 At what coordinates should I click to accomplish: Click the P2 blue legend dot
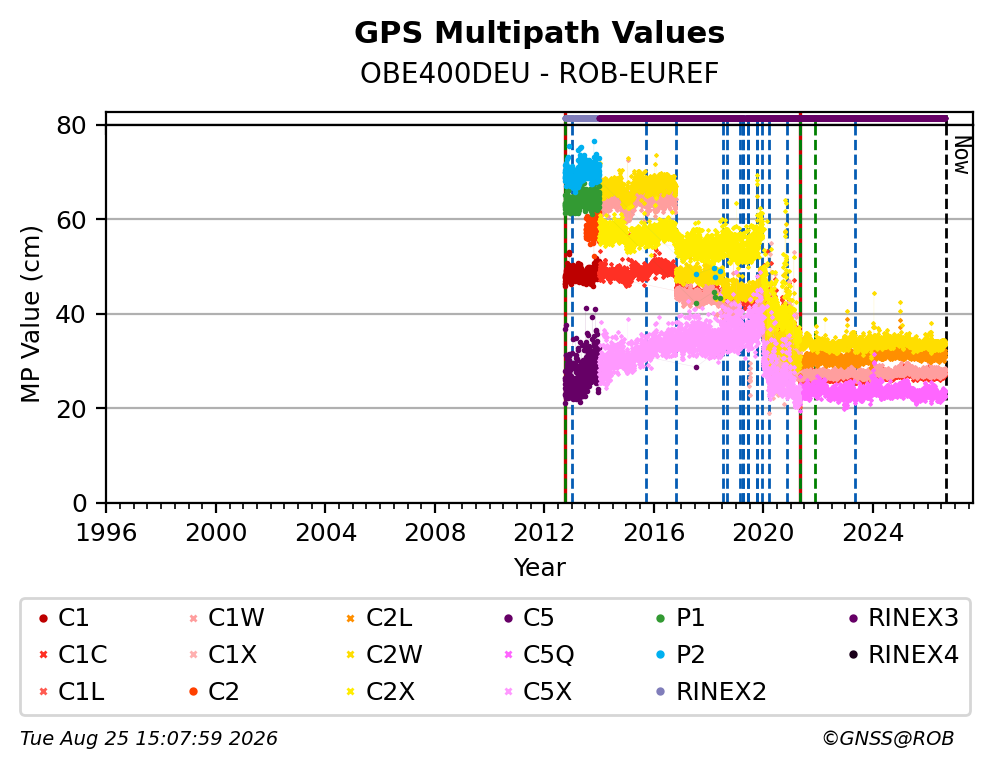tap(661, 655)
